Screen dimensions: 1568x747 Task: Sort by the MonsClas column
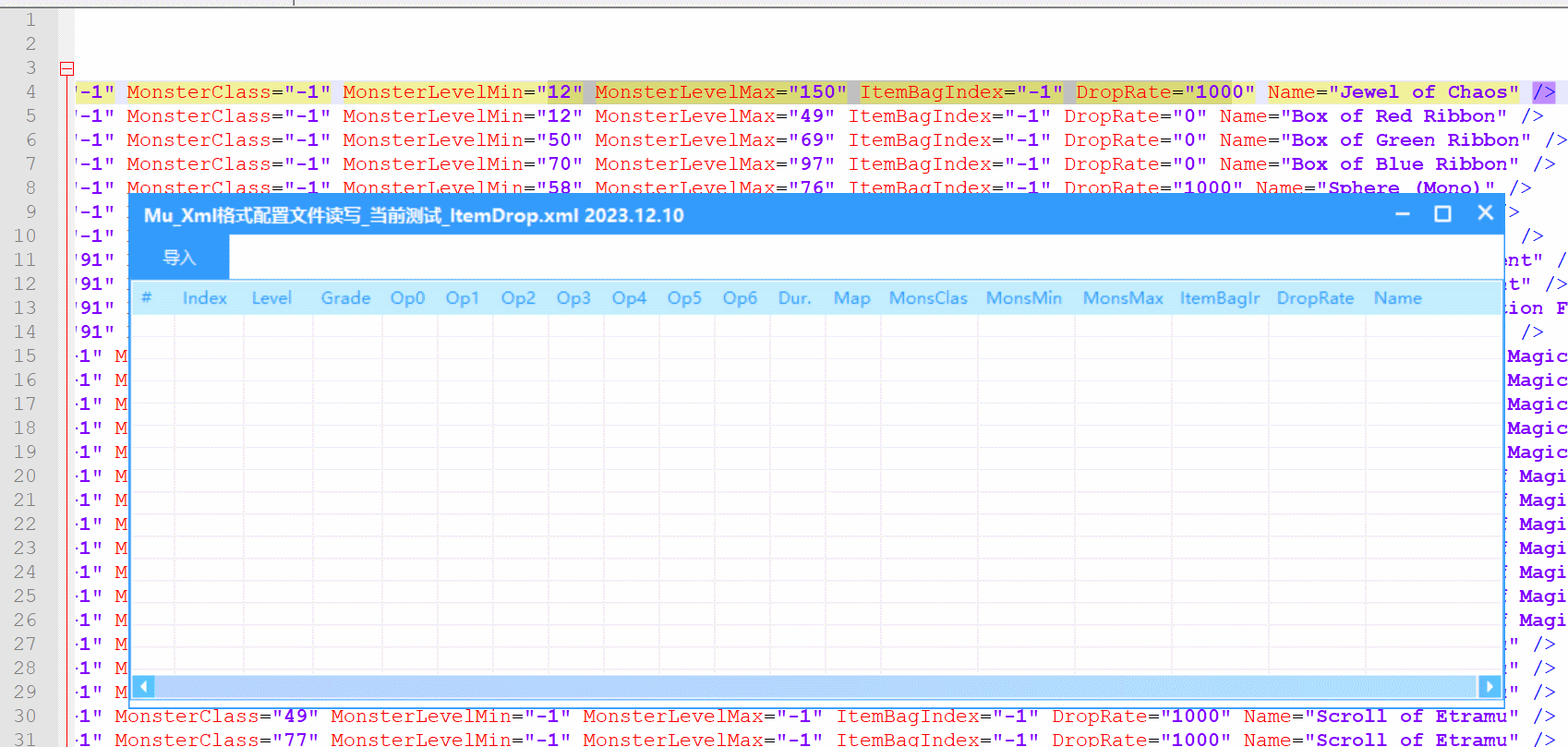click(x=928, y=298)
